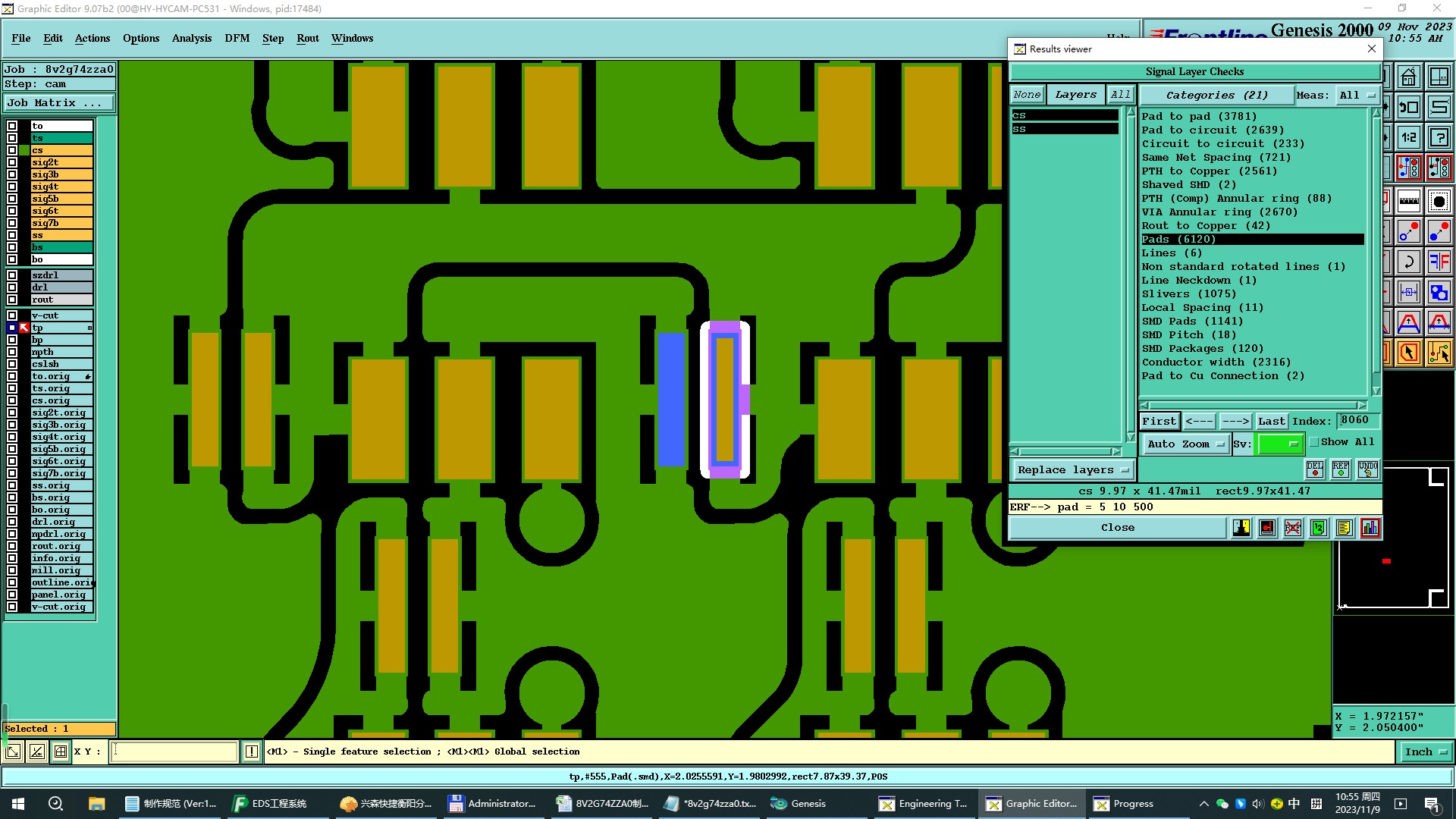Expand the Replace layers dropdown
1456x819 pixels.
(x=1073, y=470)
